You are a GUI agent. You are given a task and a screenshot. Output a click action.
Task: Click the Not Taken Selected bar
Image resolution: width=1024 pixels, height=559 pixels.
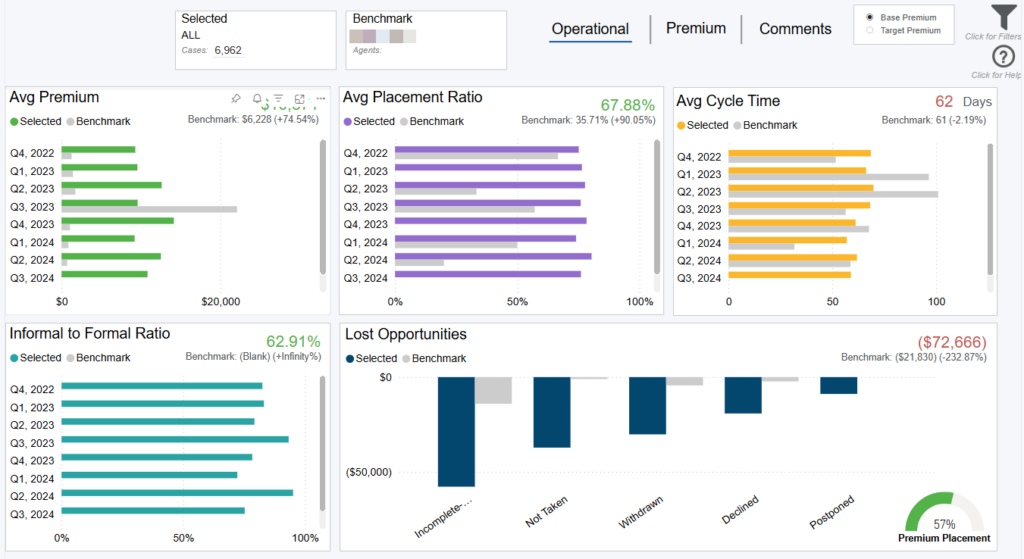551,411
